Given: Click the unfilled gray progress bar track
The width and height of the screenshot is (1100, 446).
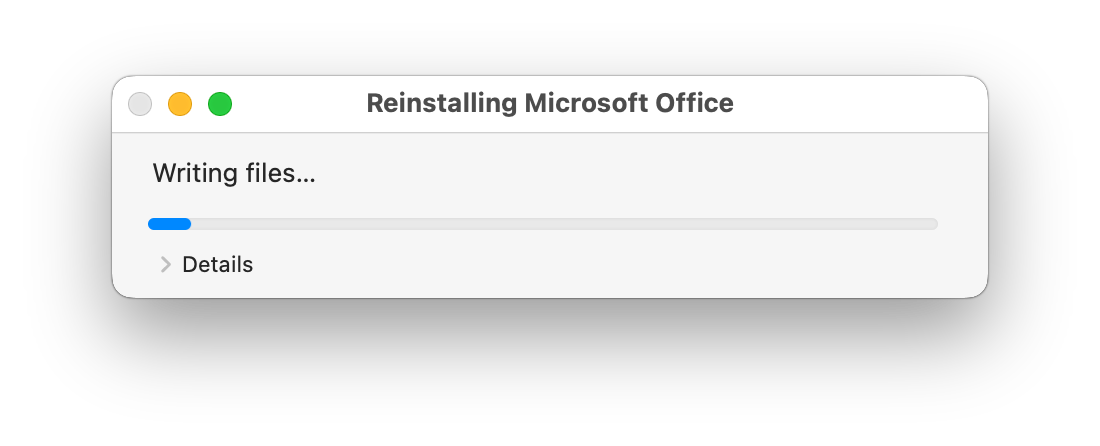Looking at the screenshot, I should pos(564,224).
